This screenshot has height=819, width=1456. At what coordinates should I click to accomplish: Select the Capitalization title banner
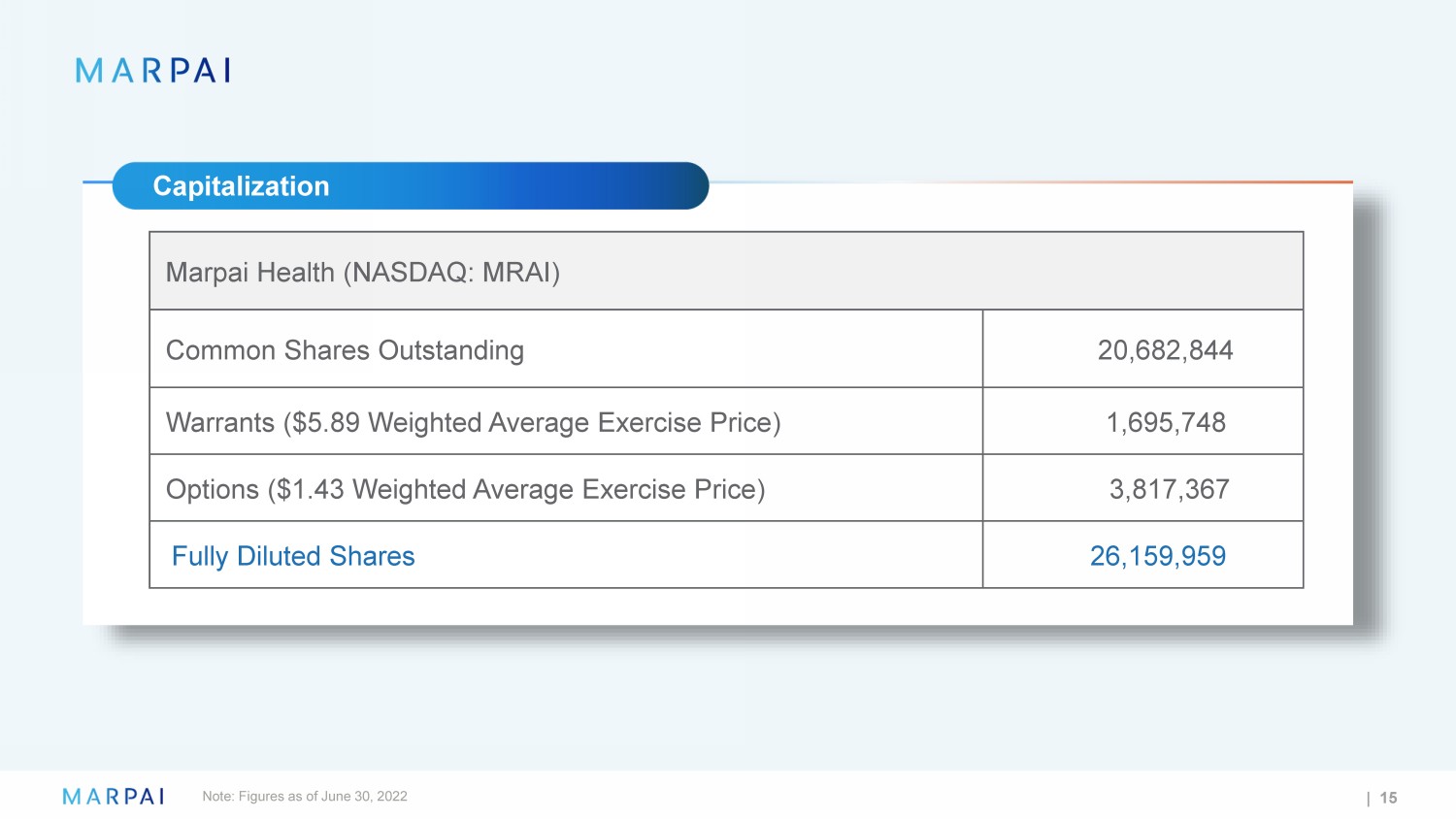click(410, 186)
